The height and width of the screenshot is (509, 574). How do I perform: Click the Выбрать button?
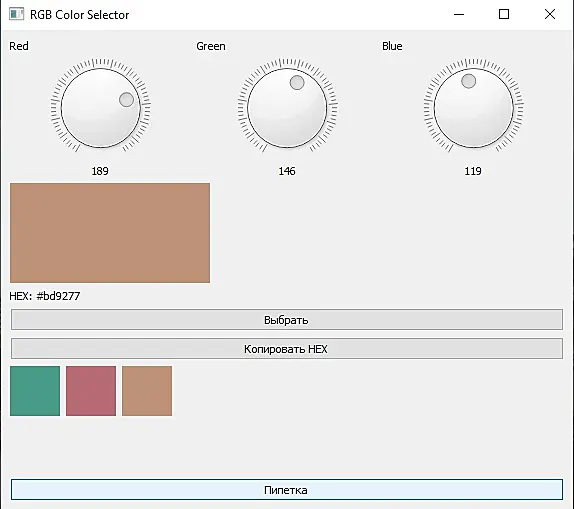point(287,320)
